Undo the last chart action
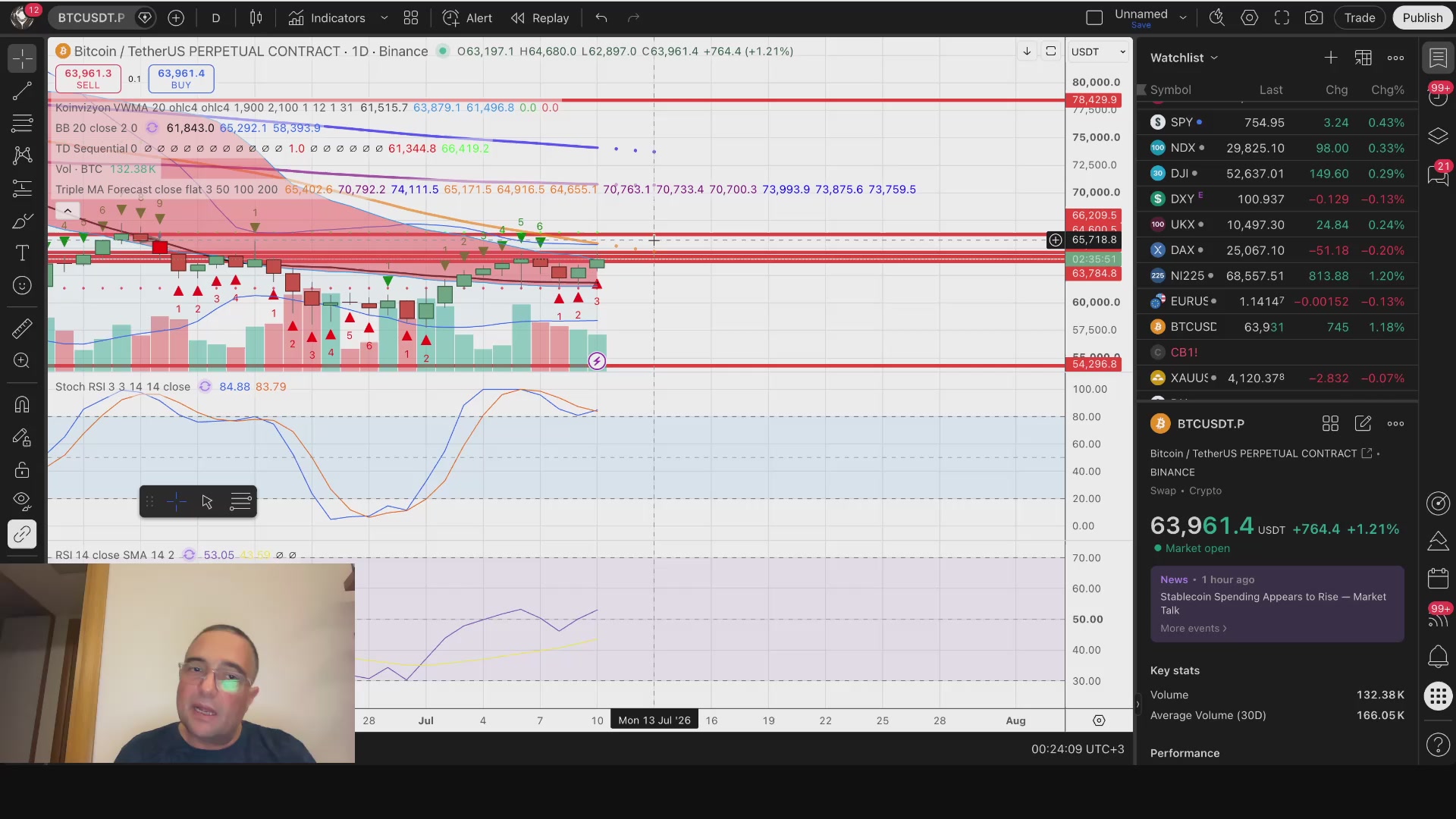 [601, 18]
